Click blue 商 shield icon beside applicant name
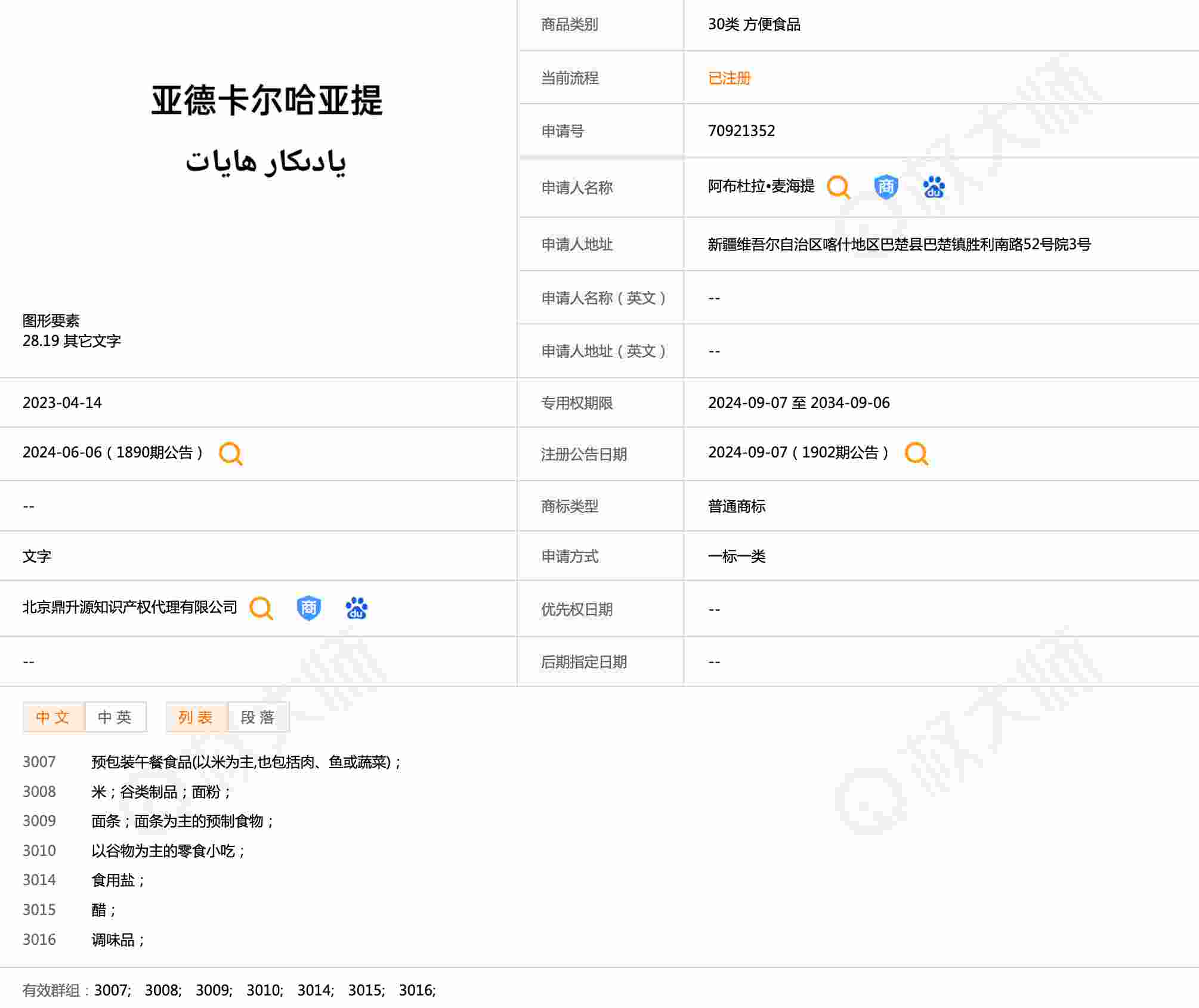1199x1008 pixels. 886,187
